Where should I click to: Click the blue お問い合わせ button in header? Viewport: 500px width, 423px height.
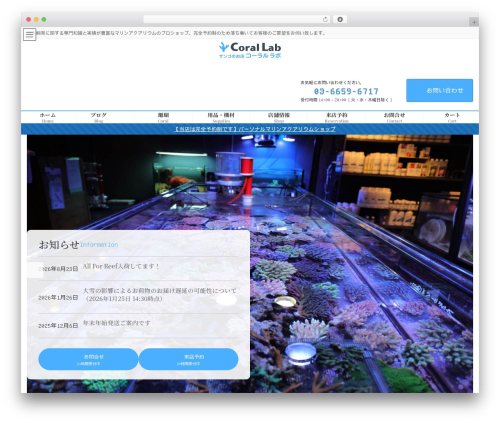439,90
